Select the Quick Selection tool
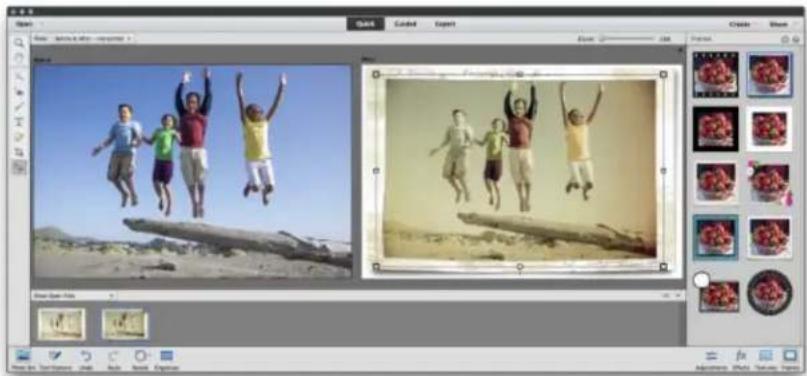Viewport: 807px width, 376px height. click(19, 77)
